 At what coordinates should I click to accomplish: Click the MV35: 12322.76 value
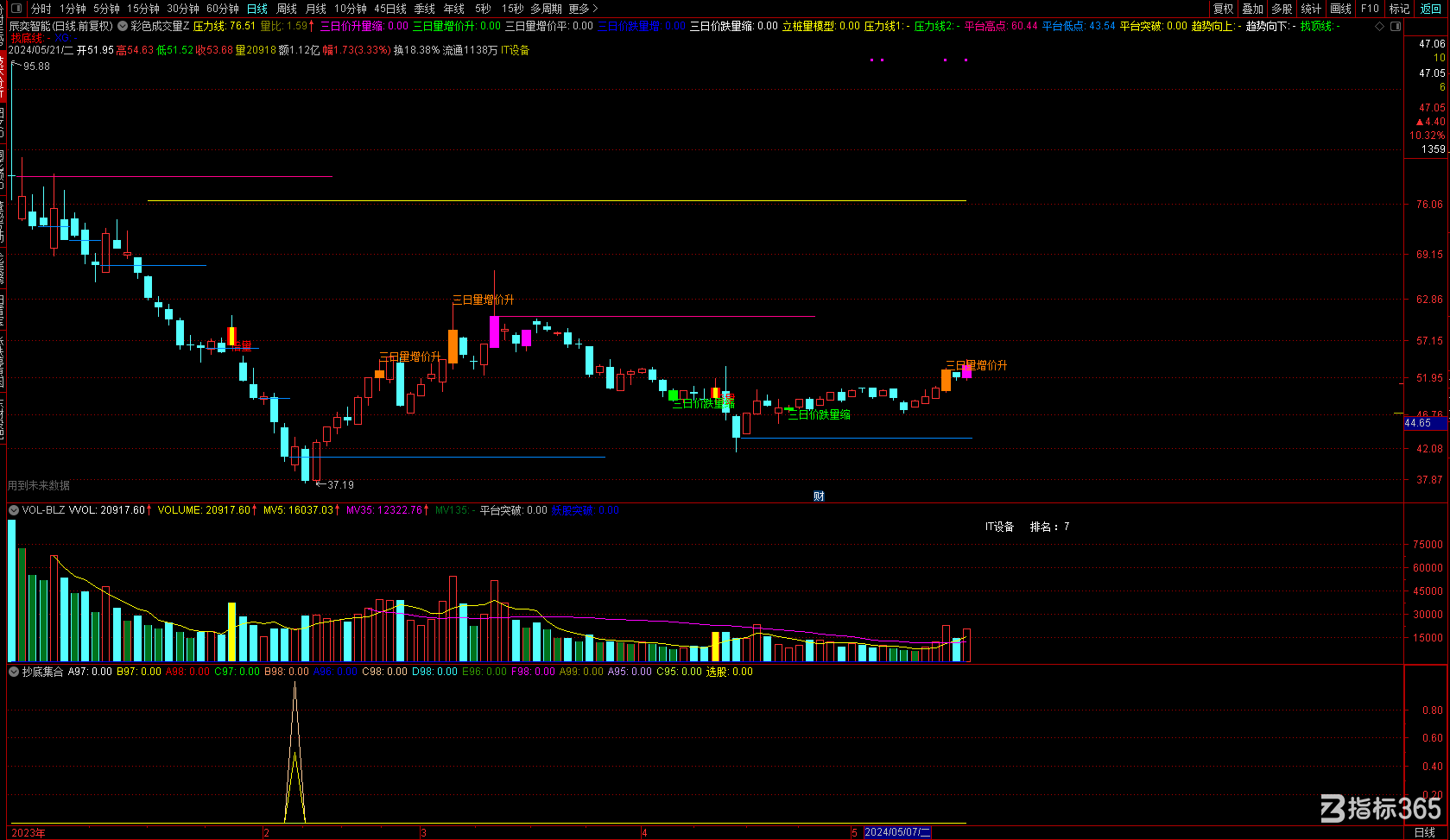coord(384,510)
